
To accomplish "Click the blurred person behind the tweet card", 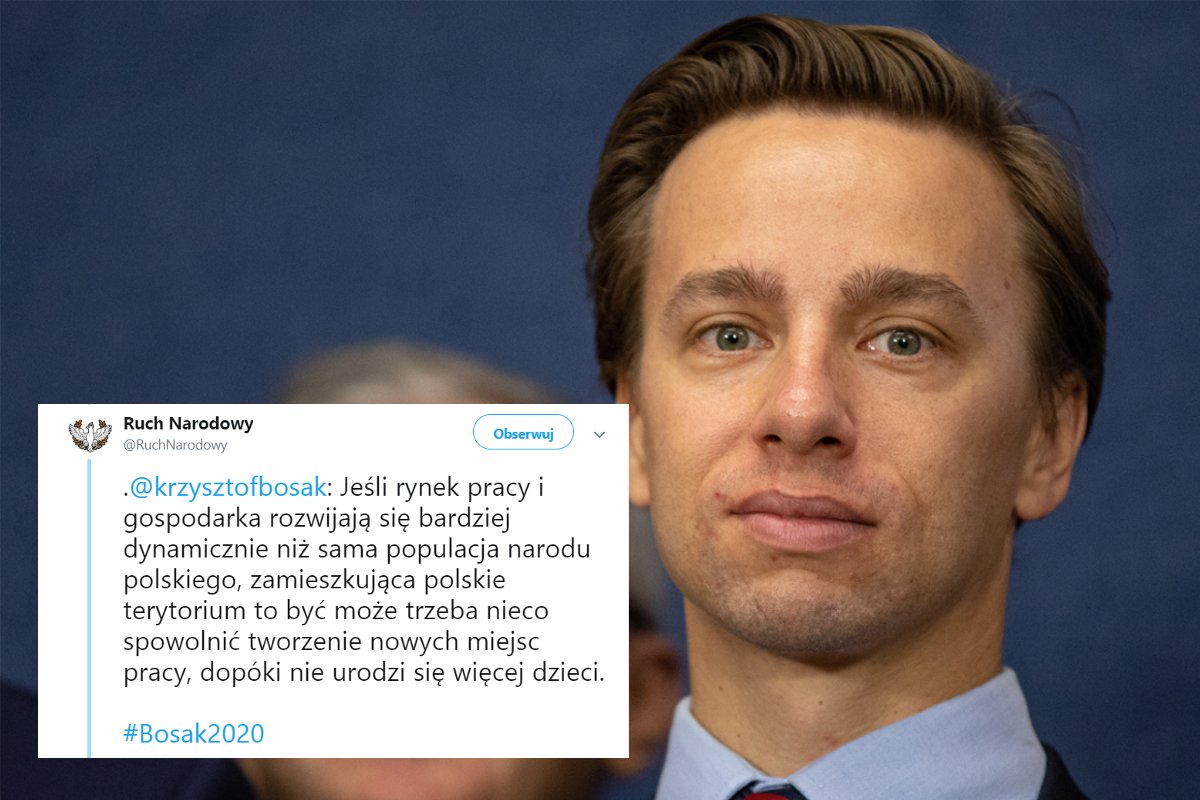I will pyautogui.click(x=420, y=376).
